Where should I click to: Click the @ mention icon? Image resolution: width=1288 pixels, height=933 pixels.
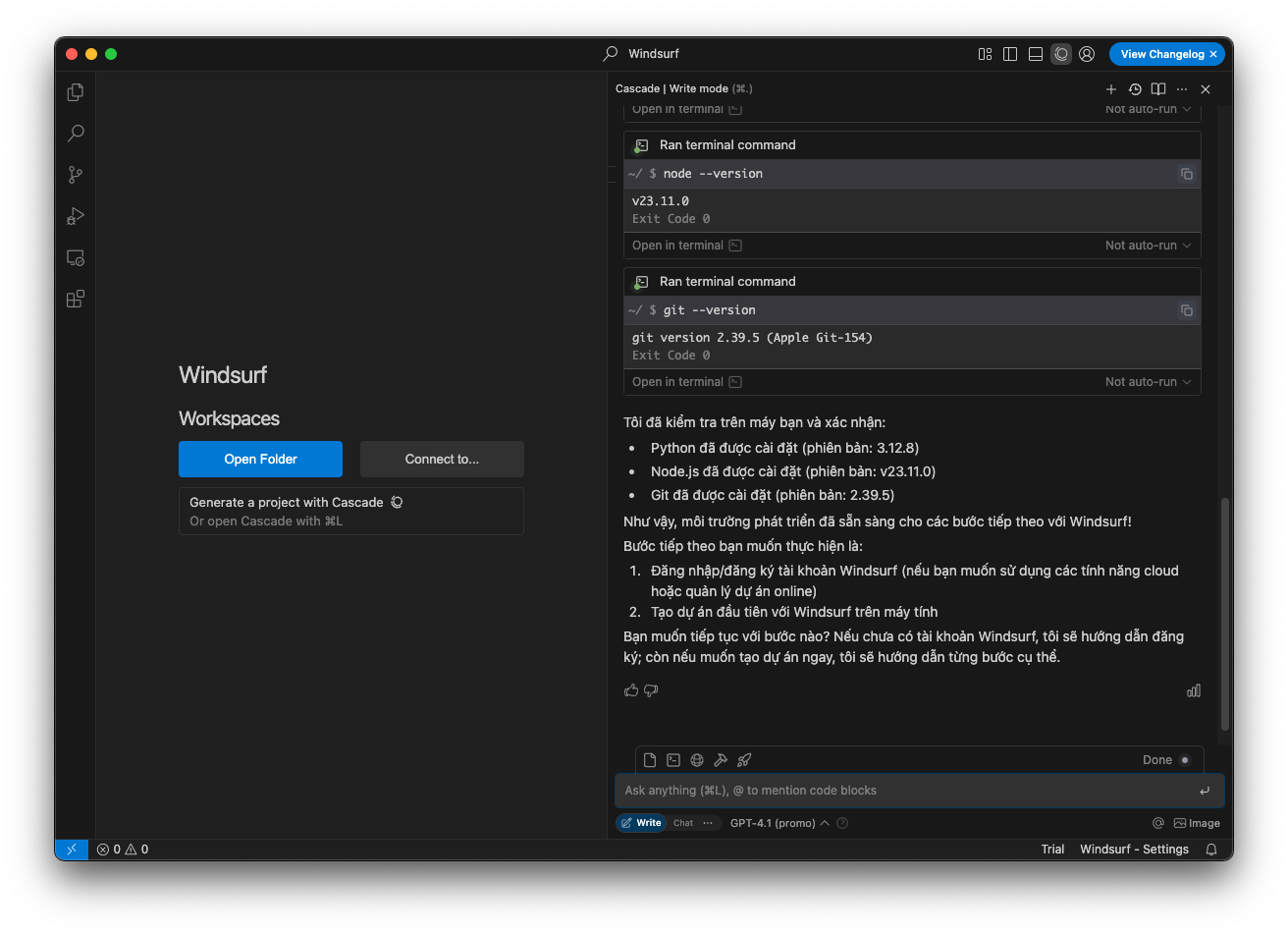[1158, 823]
